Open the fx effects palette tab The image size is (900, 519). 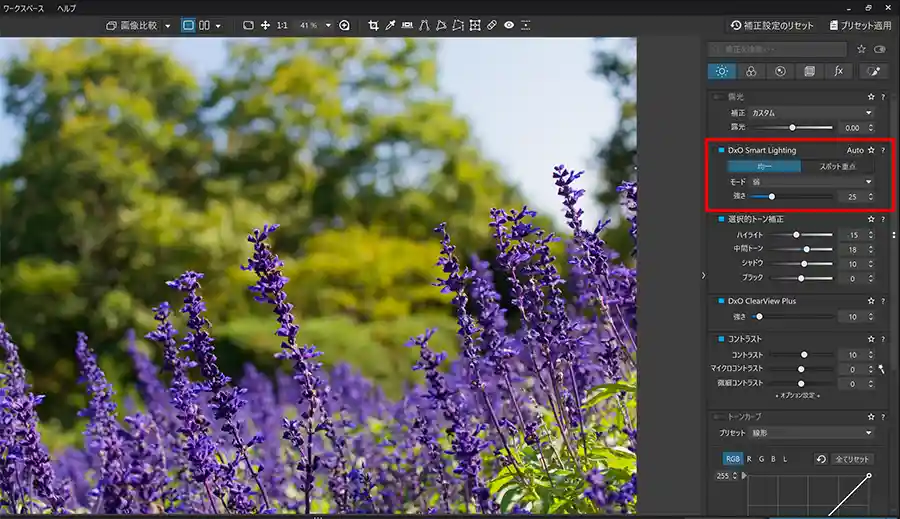pos(838,71)
